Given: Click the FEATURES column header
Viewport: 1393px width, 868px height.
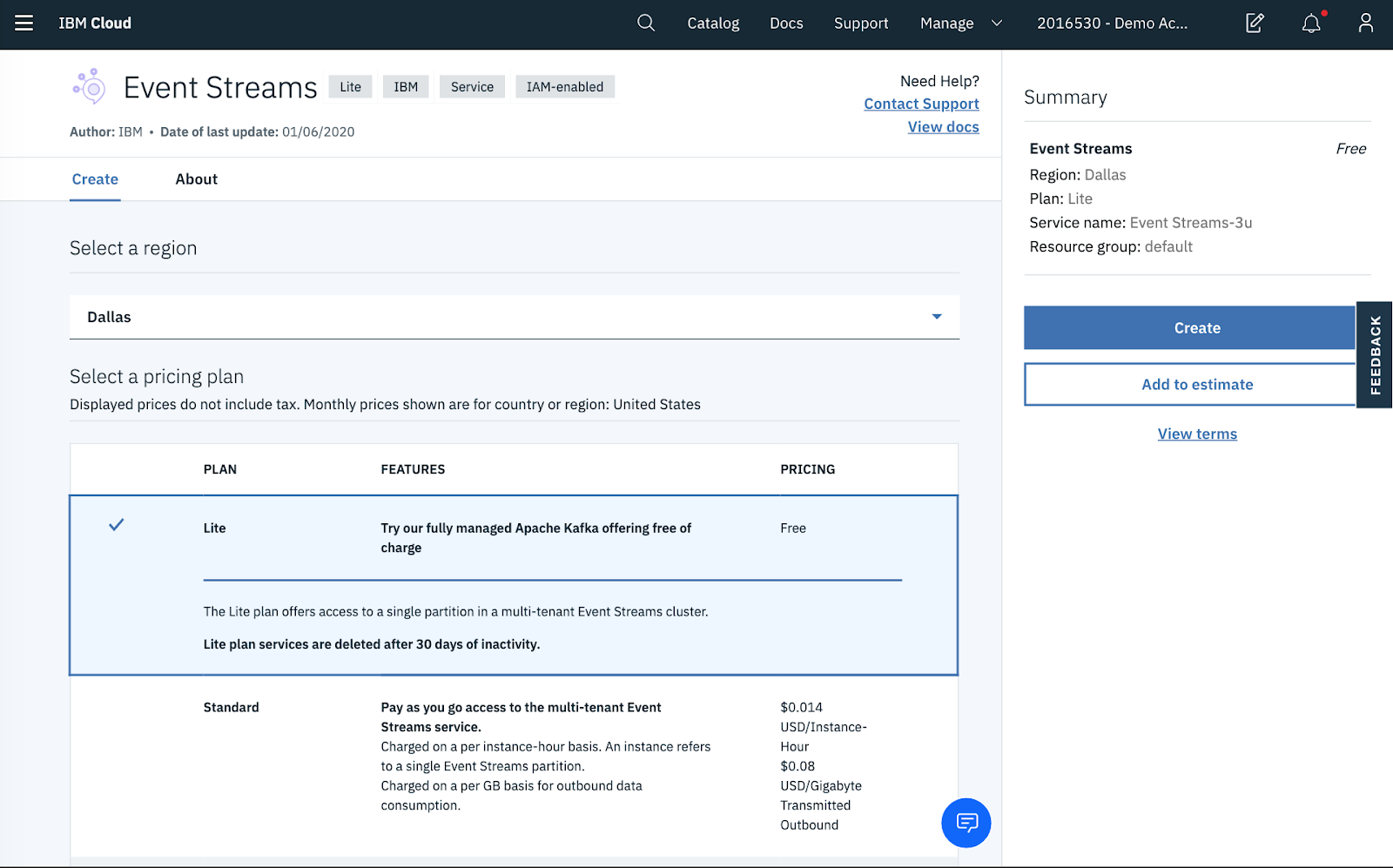Looking at the screenshot, I should tap(413, 469).
